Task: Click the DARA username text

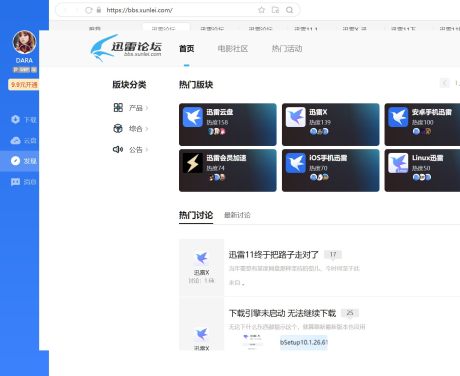Action: 24,60
